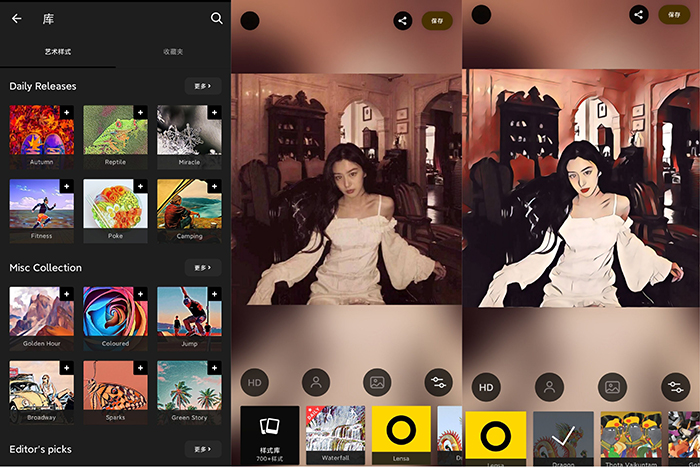Tap the plus icon on Golden Hour
Screen dimensions: 700x467
[x=67, y=293]
